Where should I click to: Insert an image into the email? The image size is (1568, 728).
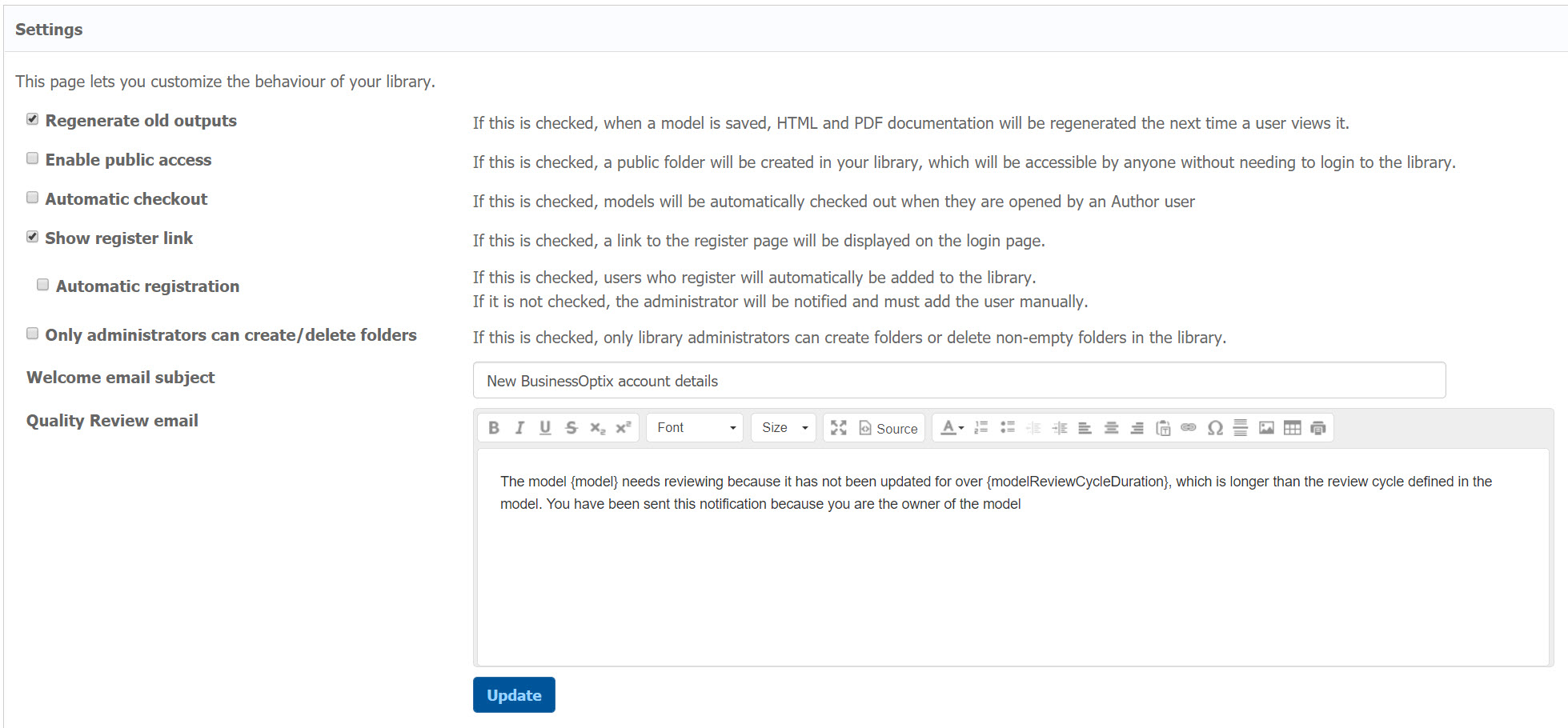[x=1266, y=428]
